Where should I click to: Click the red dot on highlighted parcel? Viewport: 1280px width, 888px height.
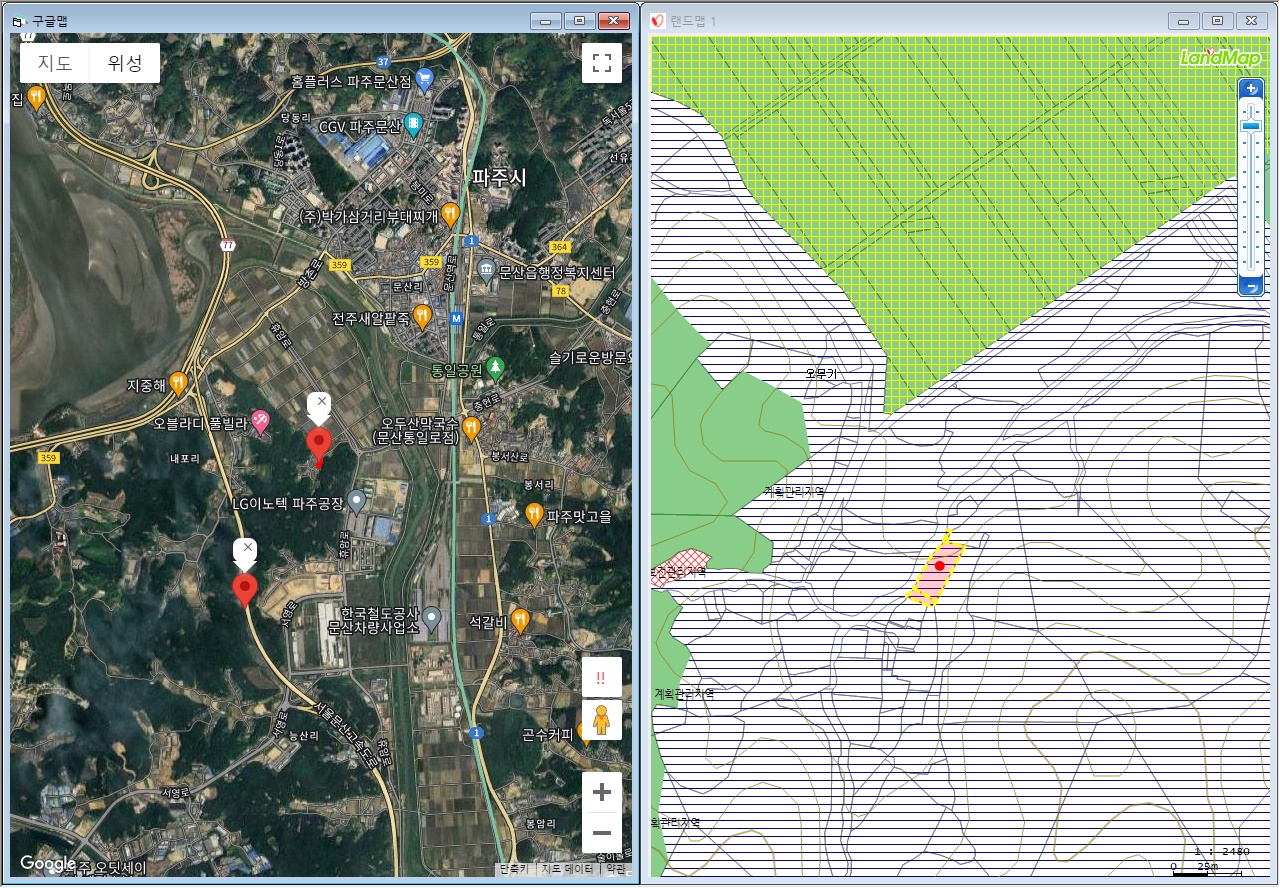[939, 566]
